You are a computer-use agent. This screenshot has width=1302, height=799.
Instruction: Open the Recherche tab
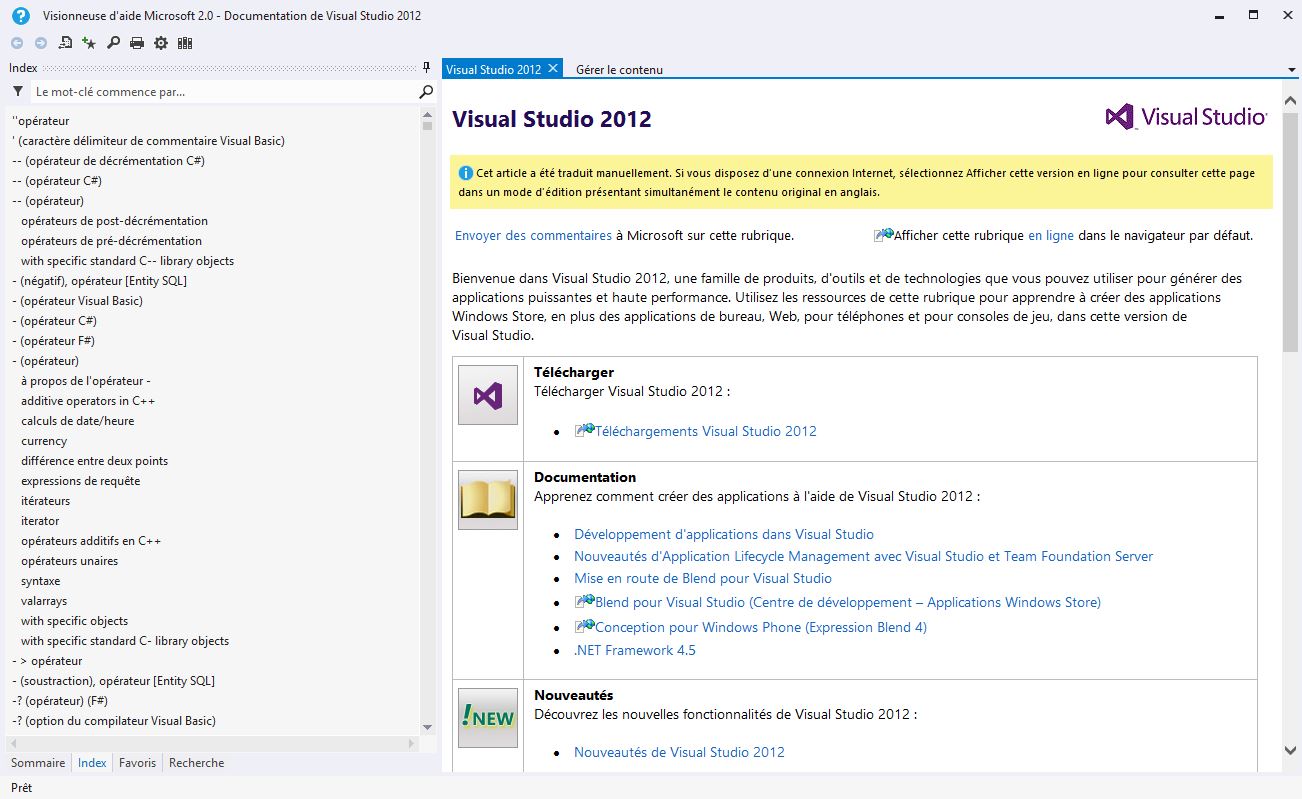click(x=196, y=762)
